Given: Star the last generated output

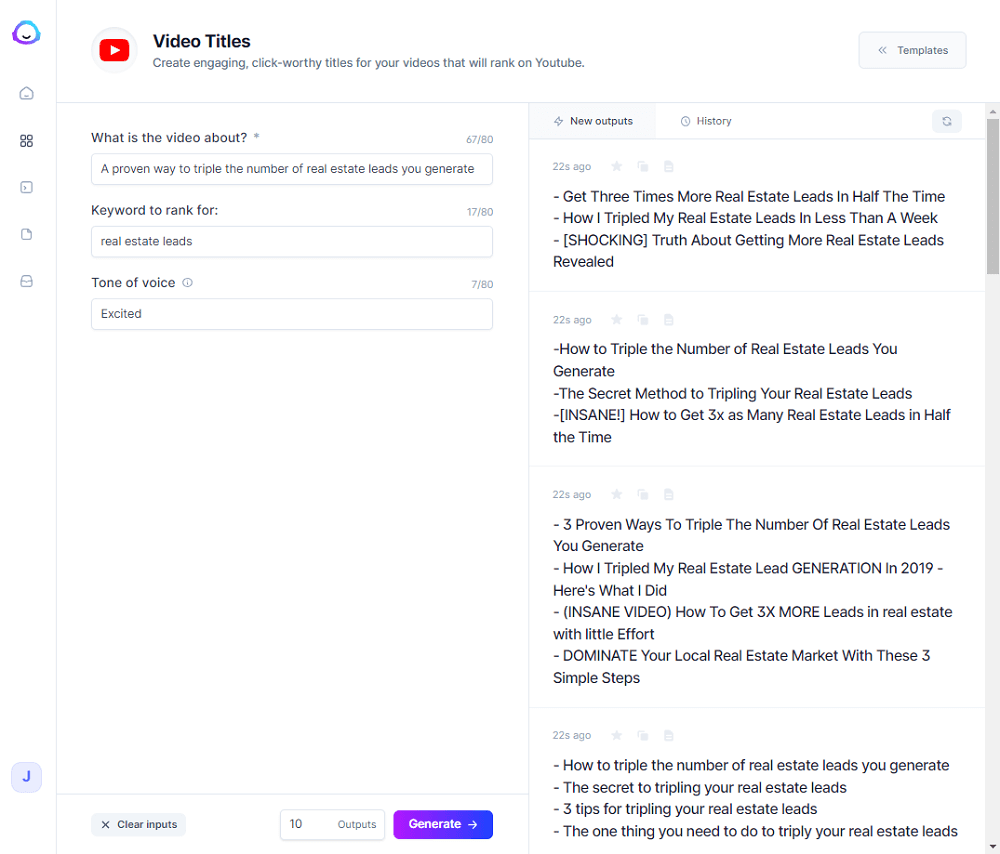Looking at the screenshot, I should pos(616,735).
